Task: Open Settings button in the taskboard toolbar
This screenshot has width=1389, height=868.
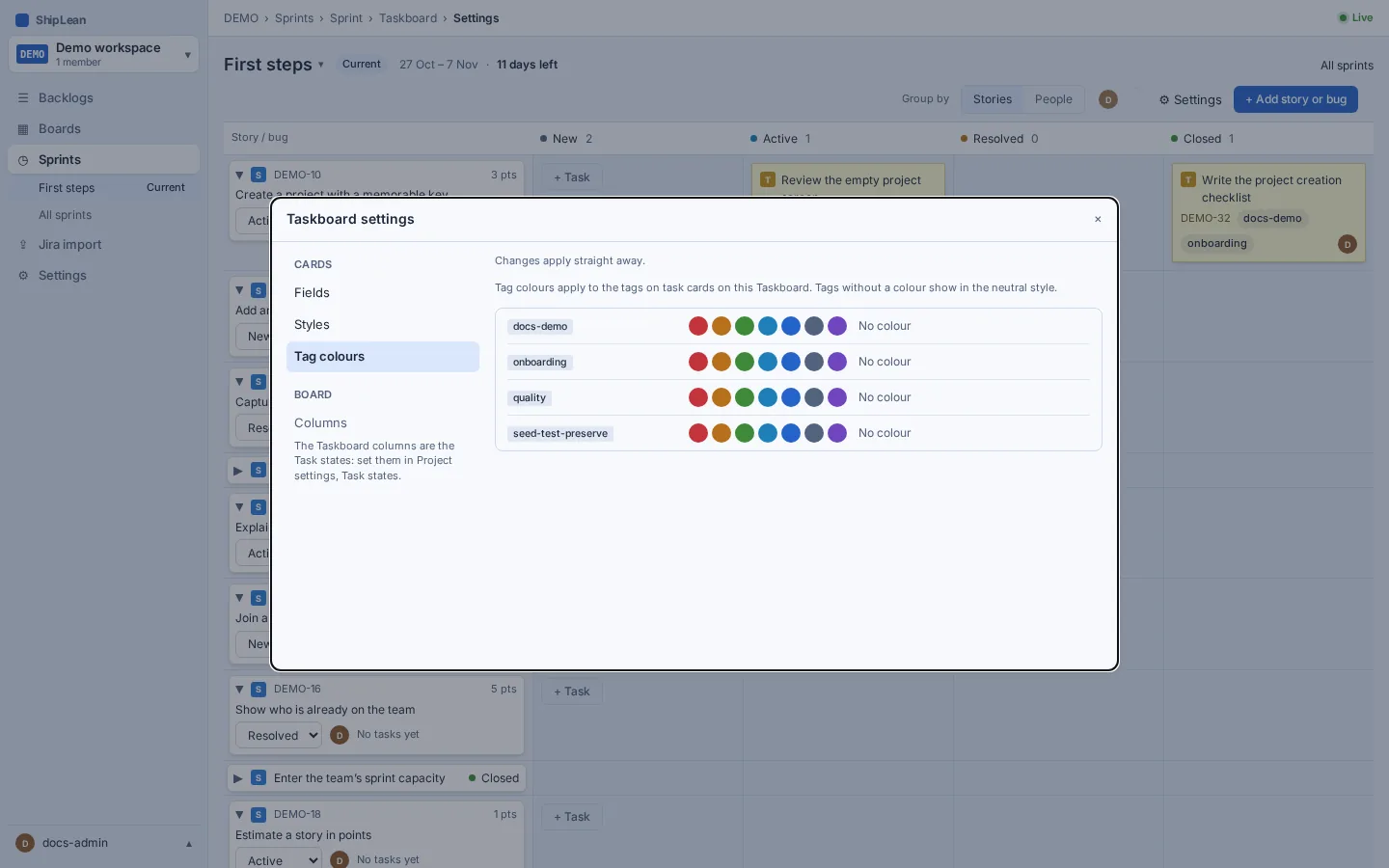Action: [x=1190, y=99]
